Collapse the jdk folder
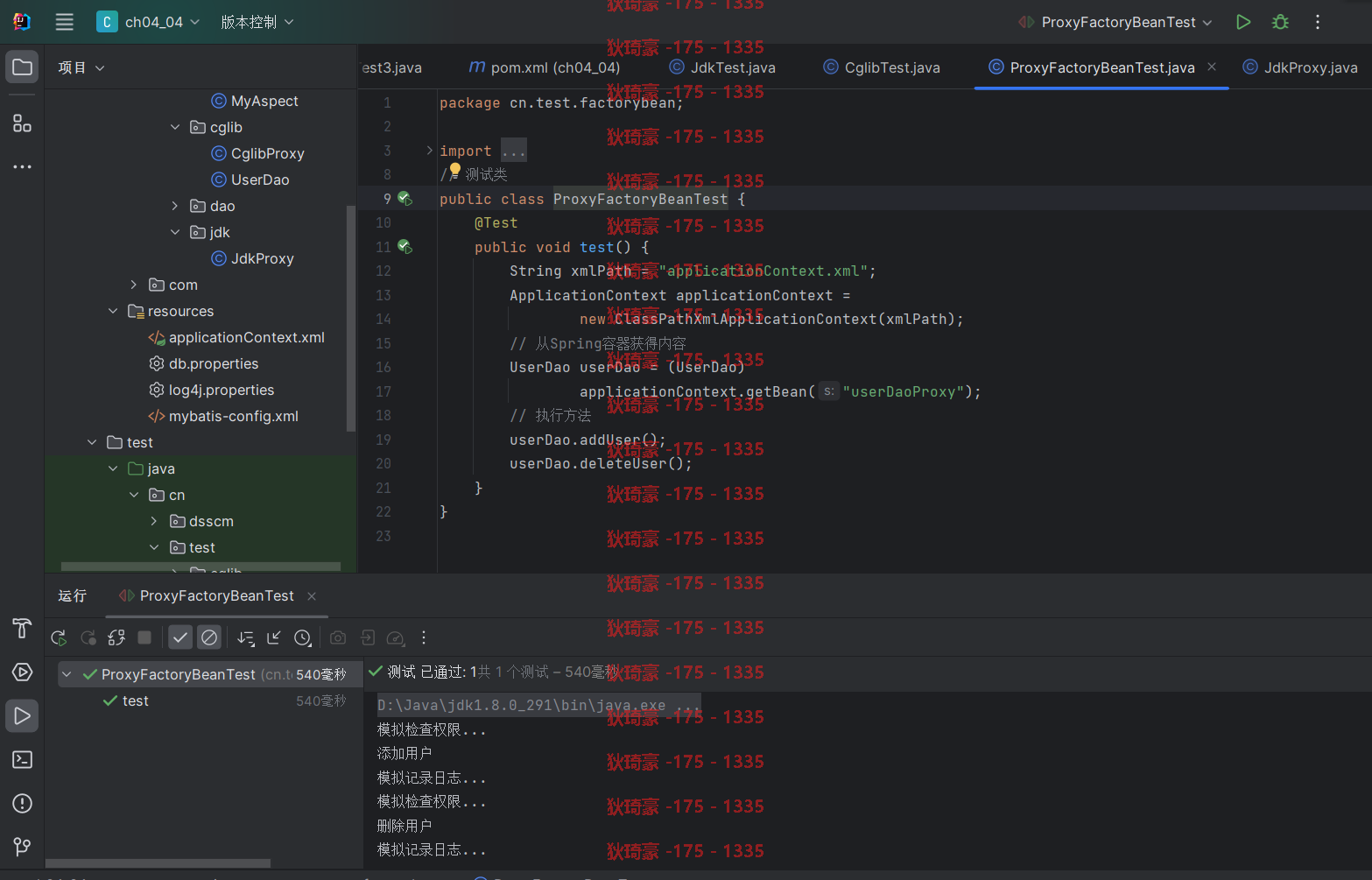The height and width of the screenshot is (880, 1372). point(175,232)
